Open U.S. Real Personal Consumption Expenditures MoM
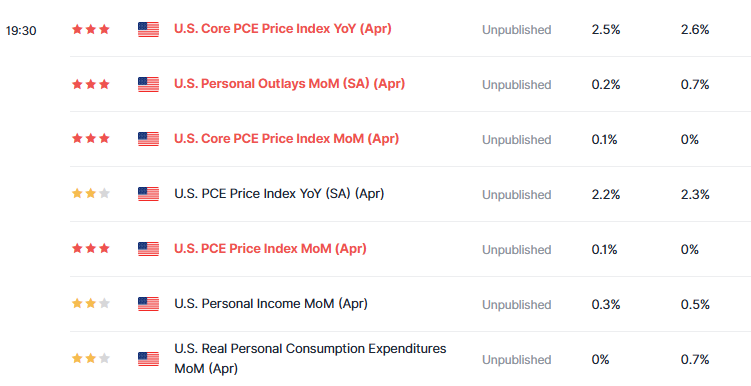The width and height of the screenshot is (751, 386). pyautogui.click(x=310, y=359)
